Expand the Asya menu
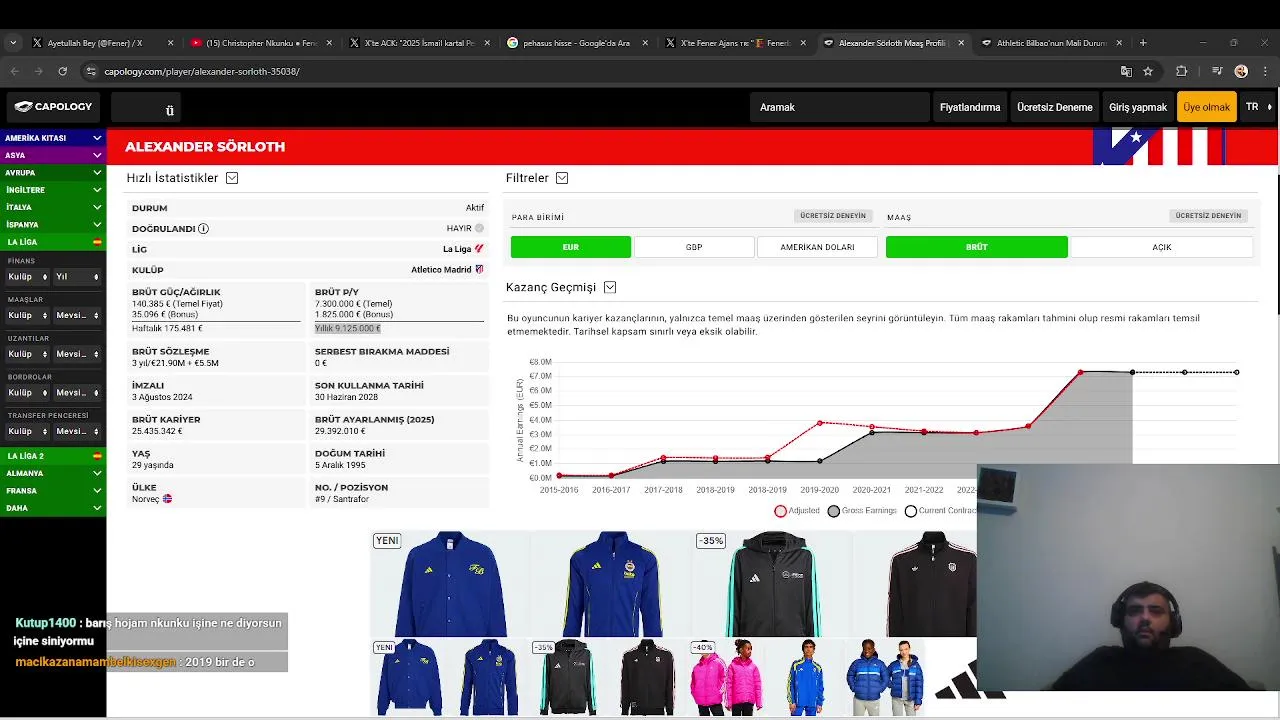The height and width of the screenshot is (720, 1280). (53, 155)
